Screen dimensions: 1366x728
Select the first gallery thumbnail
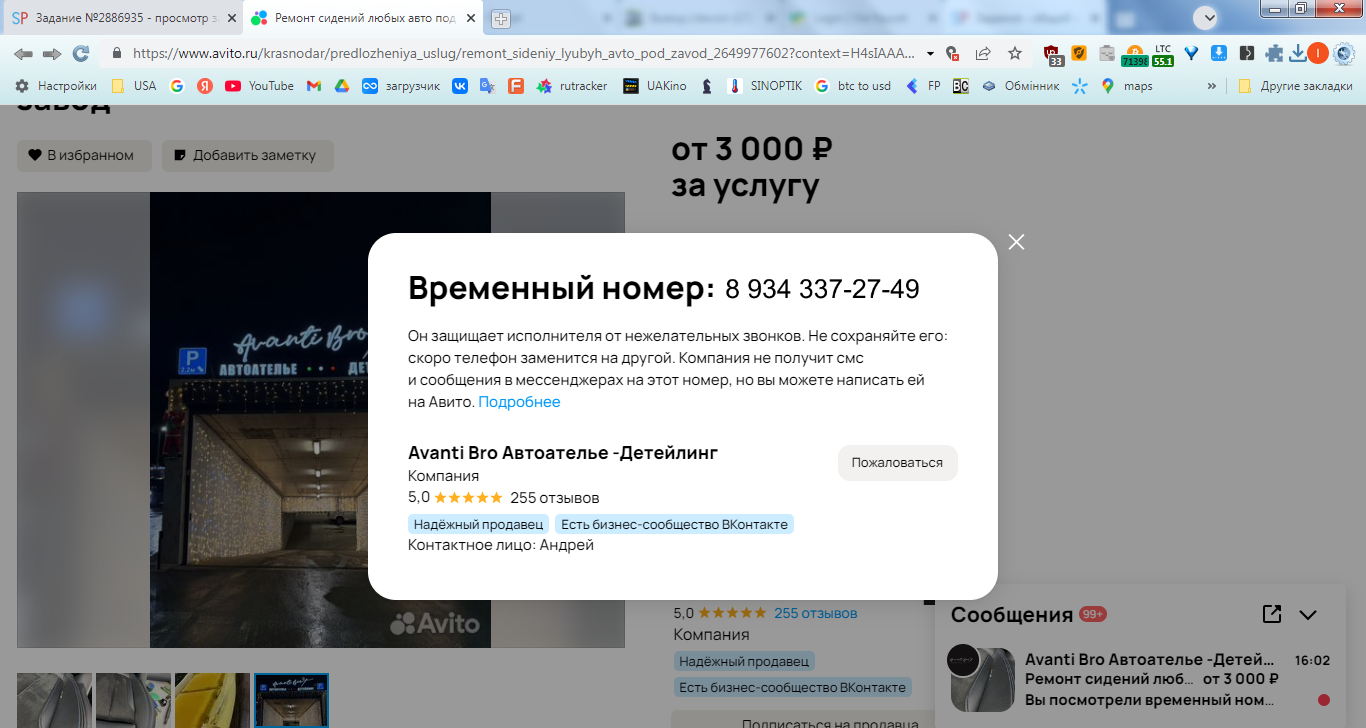tap(54, 700)
